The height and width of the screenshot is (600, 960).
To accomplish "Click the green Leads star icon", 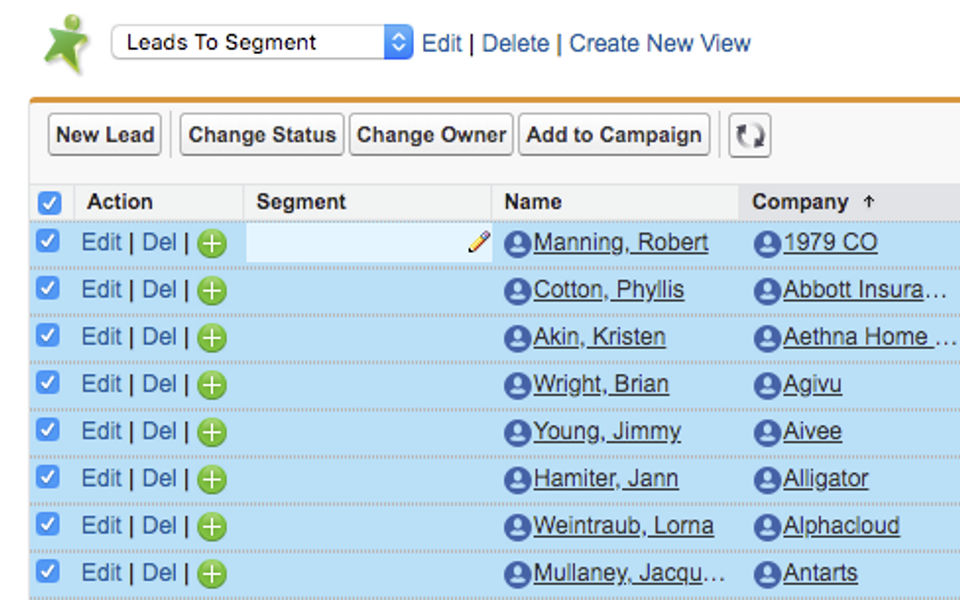I will point(66,44).
